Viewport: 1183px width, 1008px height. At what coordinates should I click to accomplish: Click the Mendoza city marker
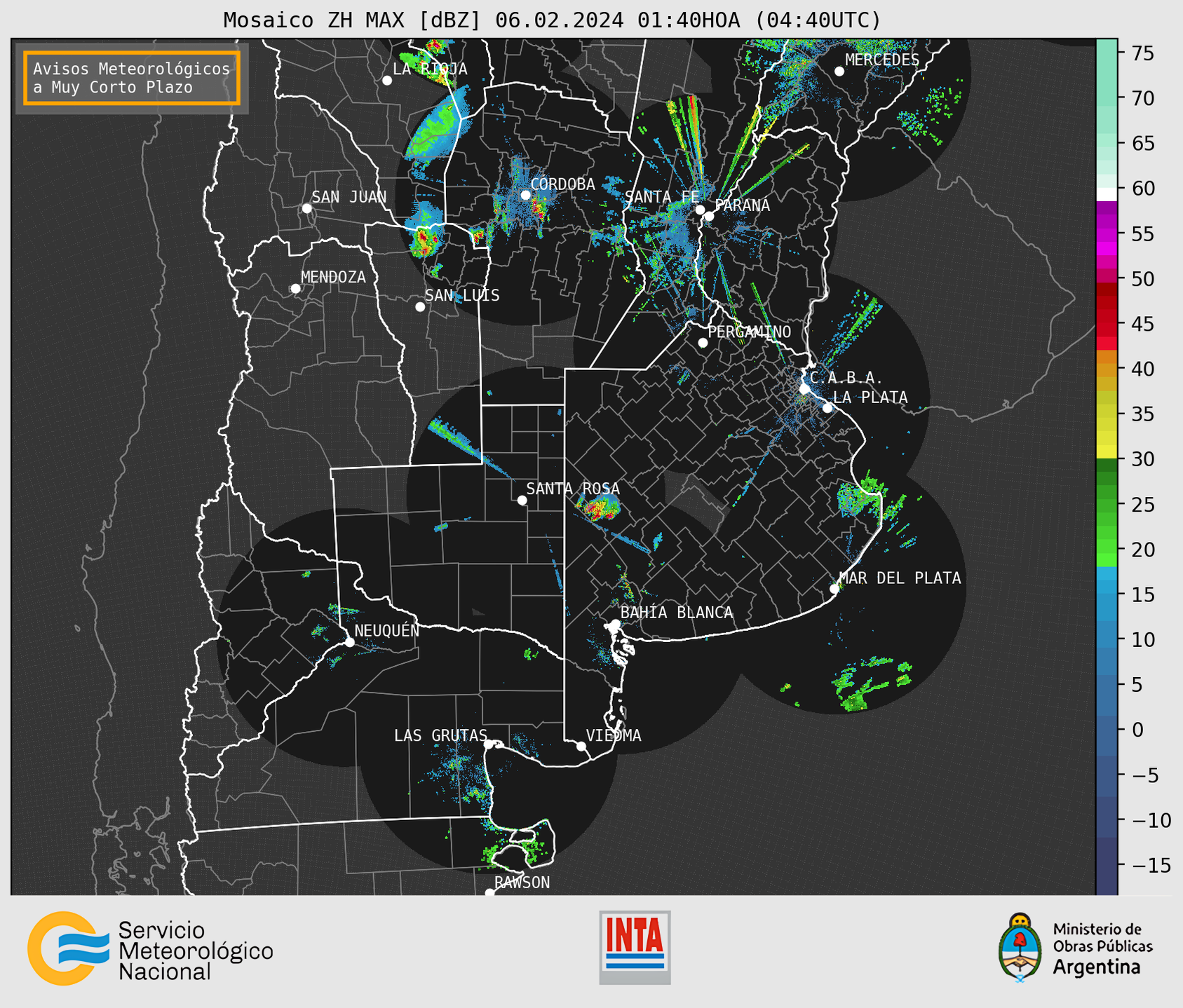coord(295,289)
